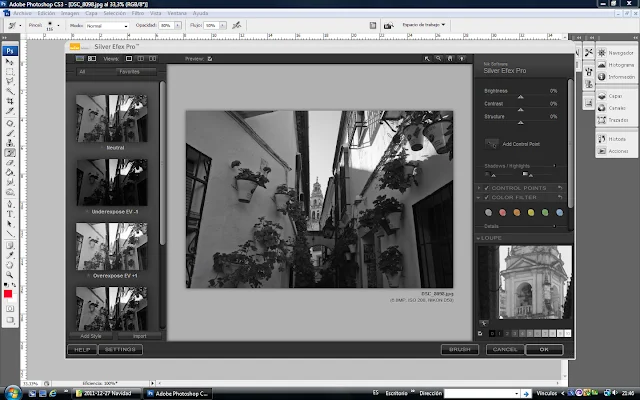This screenshot has height=400, width=640.
Task: Click the Help button
Action: click(82, 349)
